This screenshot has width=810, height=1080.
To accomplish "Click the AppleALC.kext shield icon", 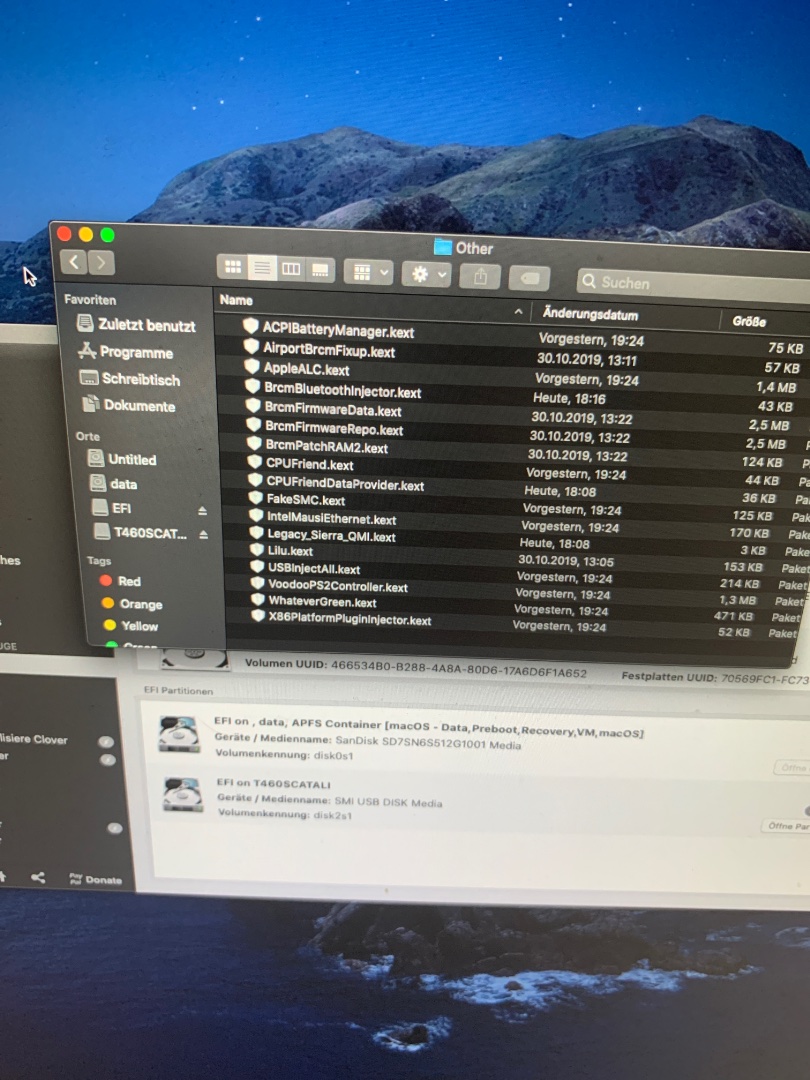I will [x=252, y=366].
